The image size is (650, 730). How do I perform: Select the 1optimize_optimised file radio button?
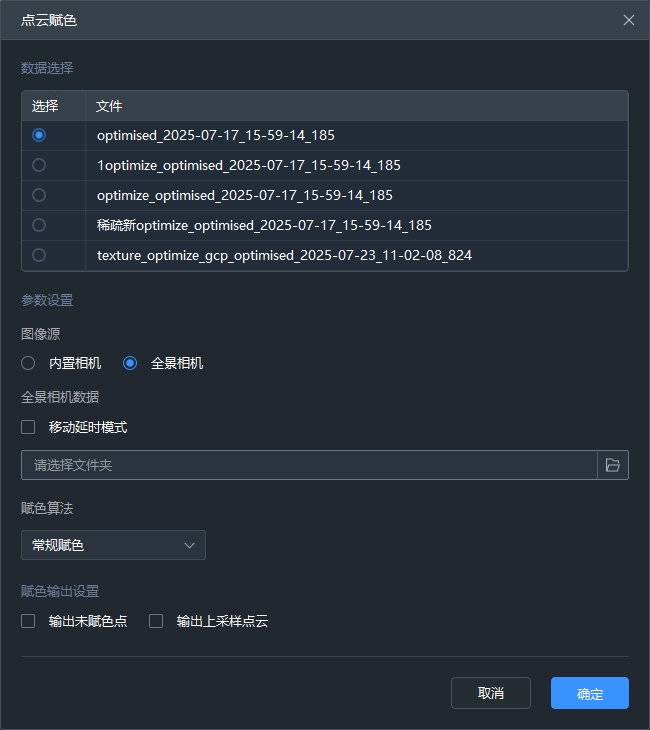pos(39,165)
